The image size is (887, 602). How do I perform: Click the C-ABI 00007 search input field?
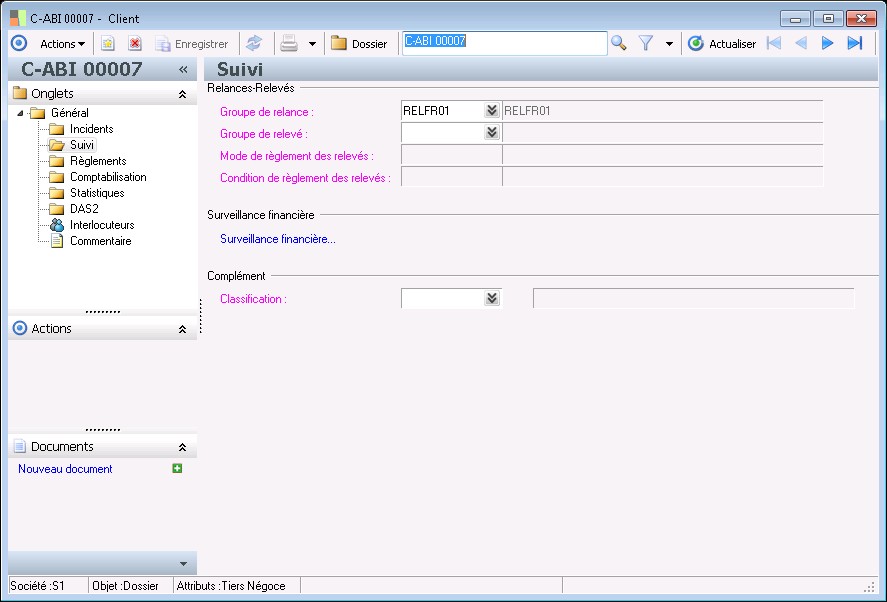(503, 42)
